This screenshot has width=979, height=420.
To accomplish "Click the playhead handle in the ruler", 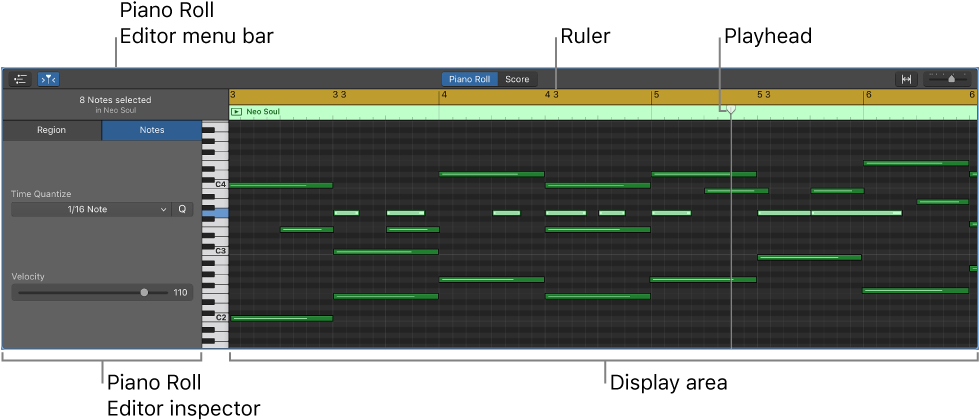I will (x=730, y=109).
